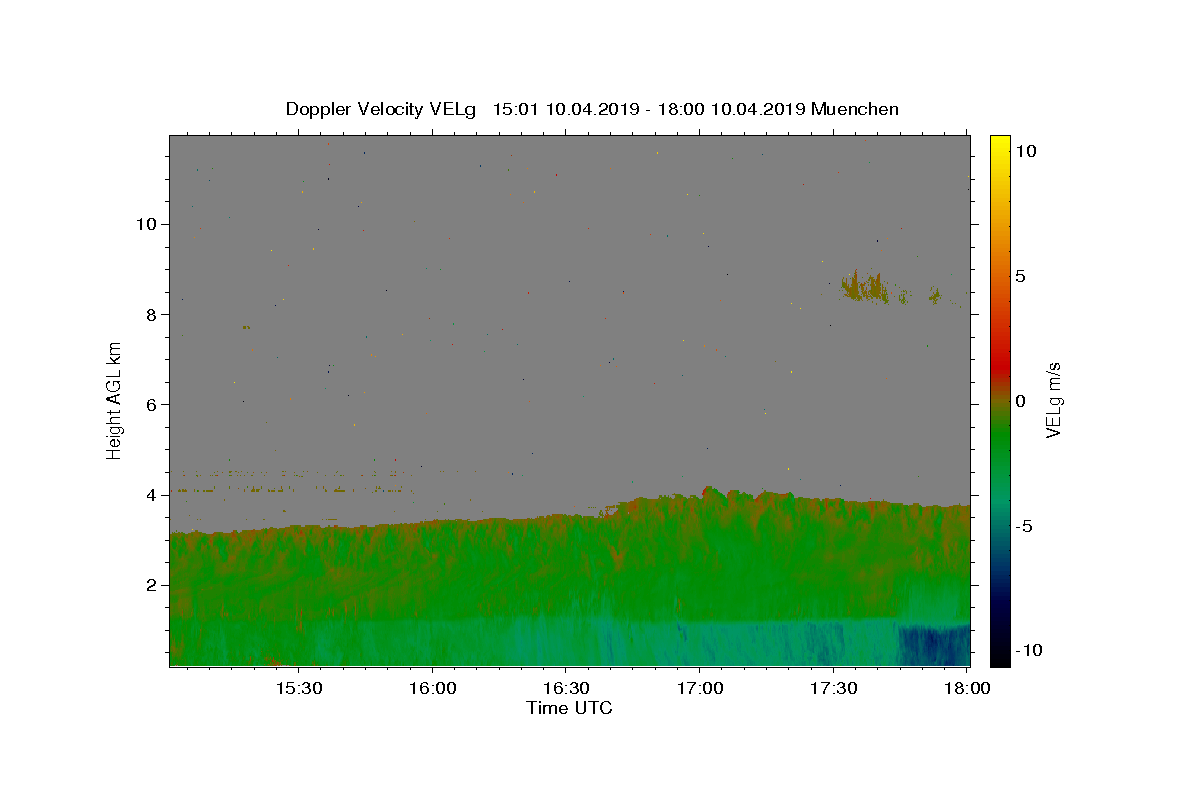
Task: Click the 'Time UTC' axis label
Action: pyautogui.click(x=569, y=708)
